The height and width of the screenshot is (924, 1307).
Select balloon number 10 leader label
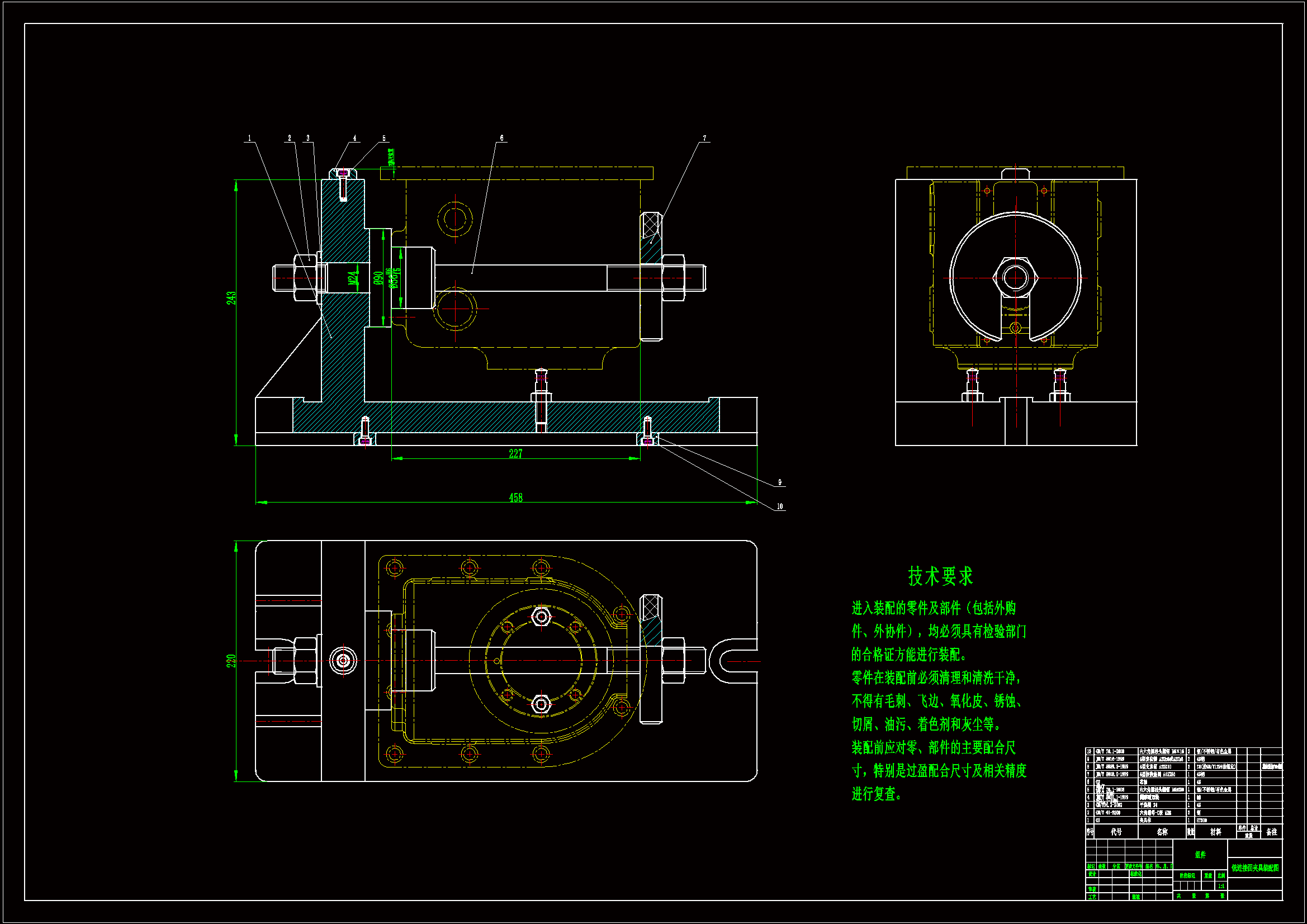tap(780, 506)
